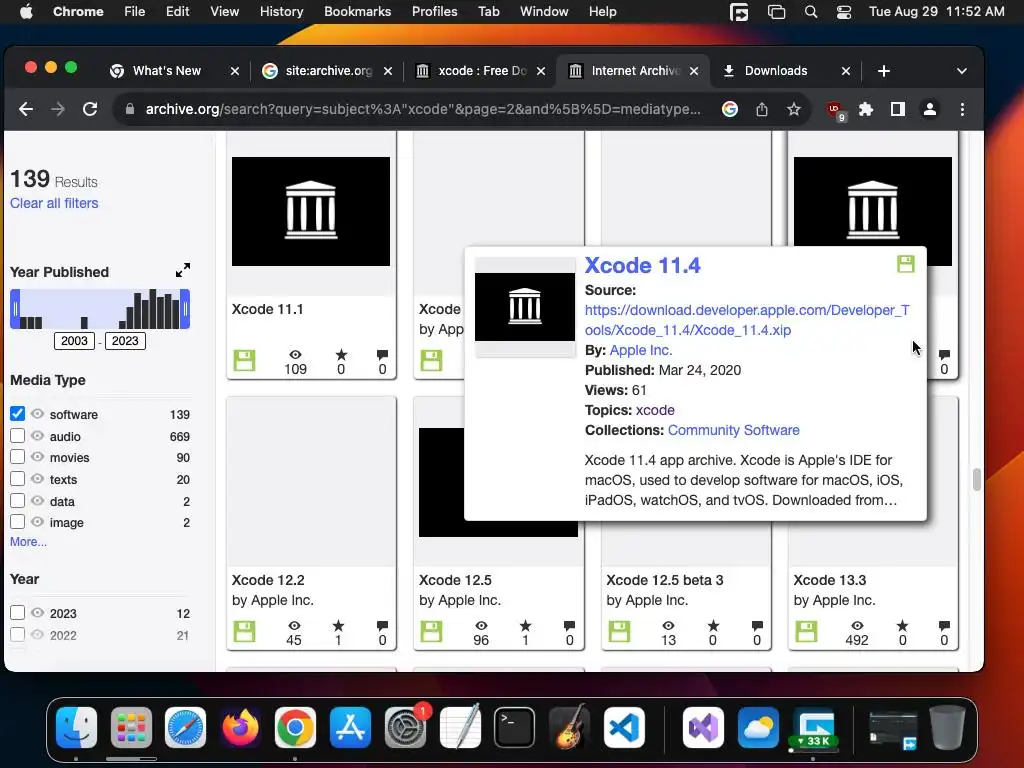Screen dimensions: 1024x768
Task: Click the 2023 end year field
Action: coord(125,341)
